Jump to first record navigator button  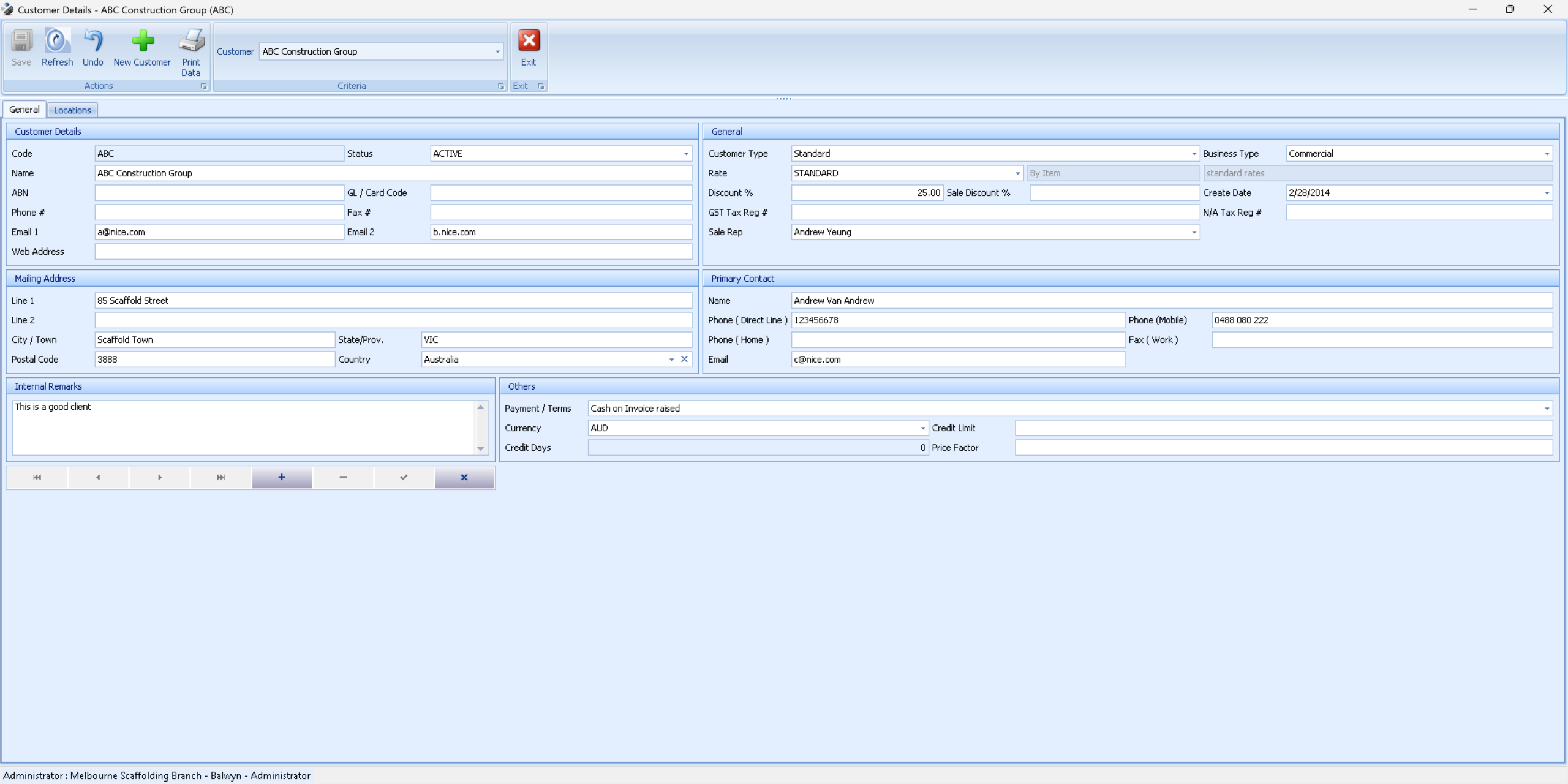click(37, 477)
